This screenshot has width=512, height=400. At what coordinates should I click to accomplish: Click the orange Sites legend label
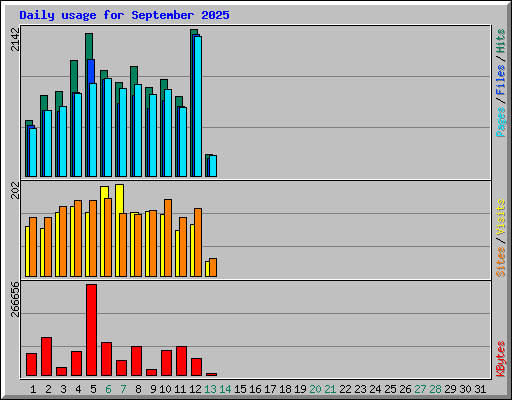tap(501, 262)
